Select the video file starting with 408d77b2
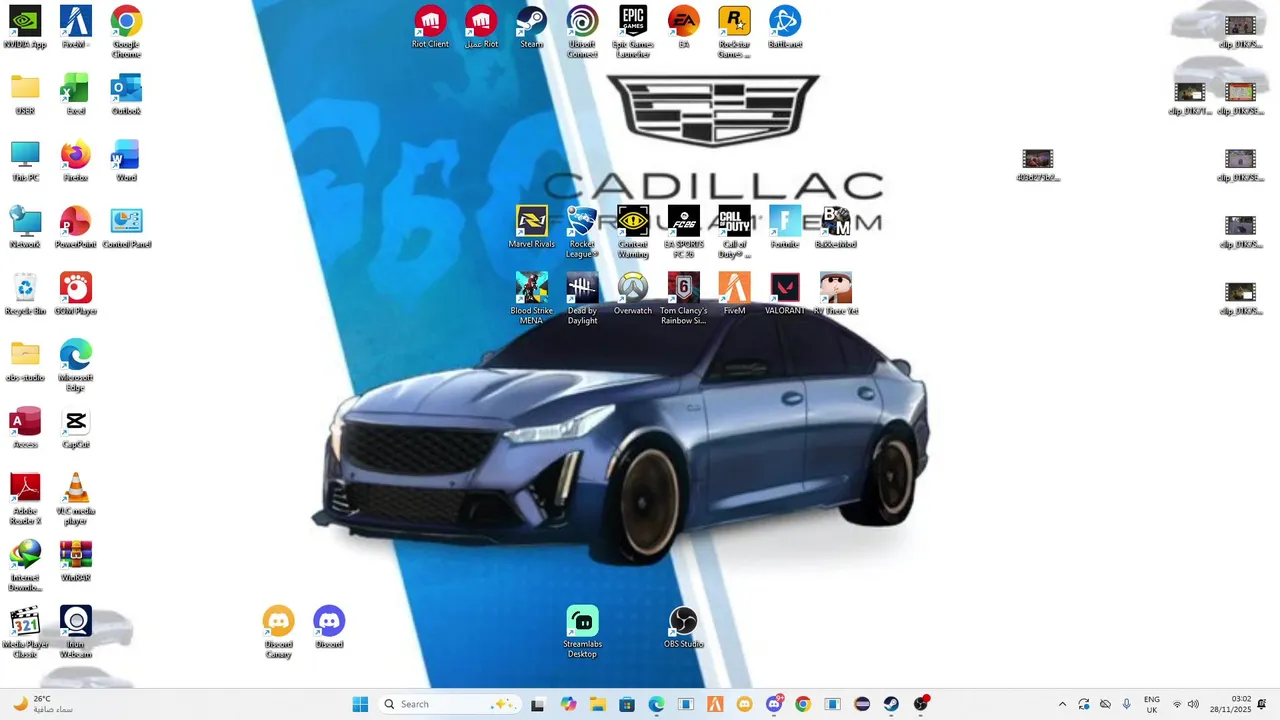The image size is (1280, 720). click(x=1038, y=165)
